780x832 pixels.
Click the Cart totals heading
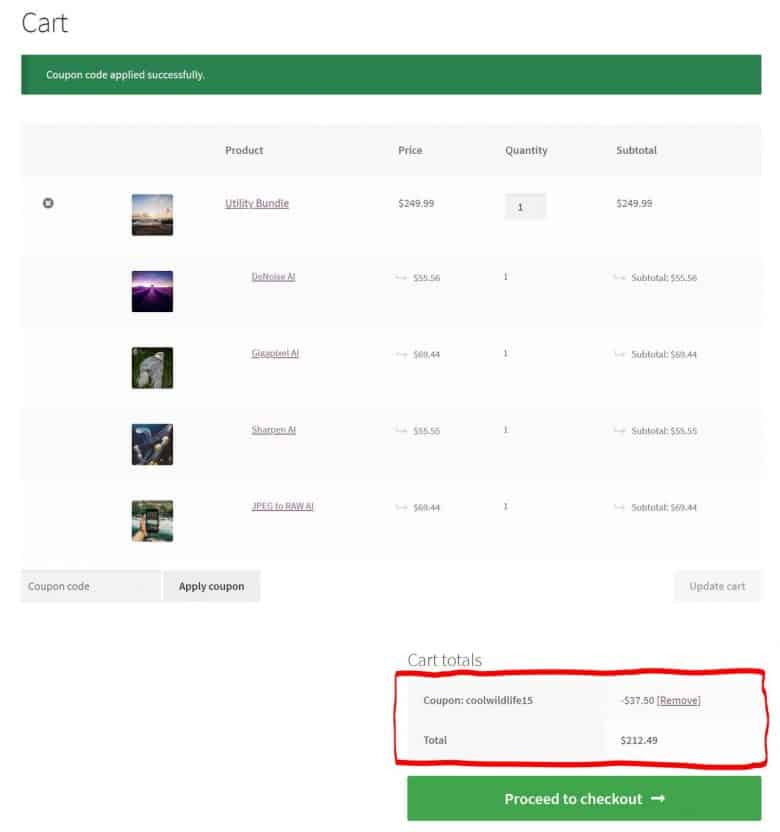click(444, 660)
